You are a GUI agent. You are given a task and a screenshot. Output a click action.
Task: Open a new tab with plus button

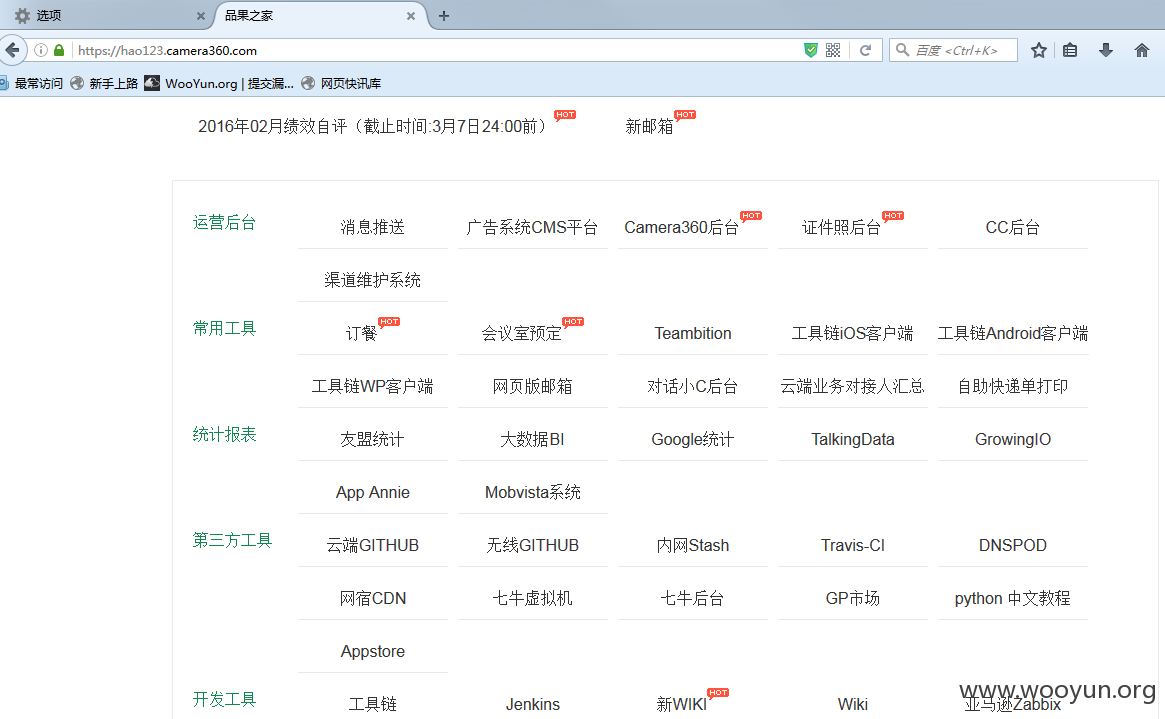pos(444,16)
